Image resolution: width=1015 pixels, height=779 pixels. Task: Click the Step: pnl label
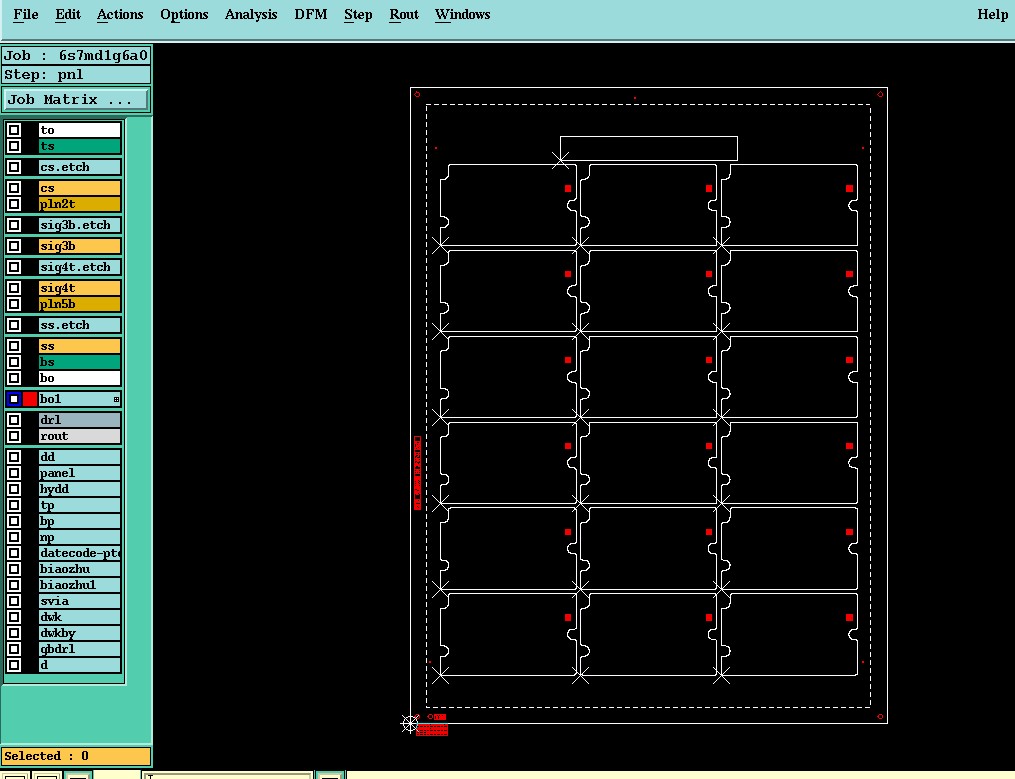pyautogui.click(x=76, y=74)
